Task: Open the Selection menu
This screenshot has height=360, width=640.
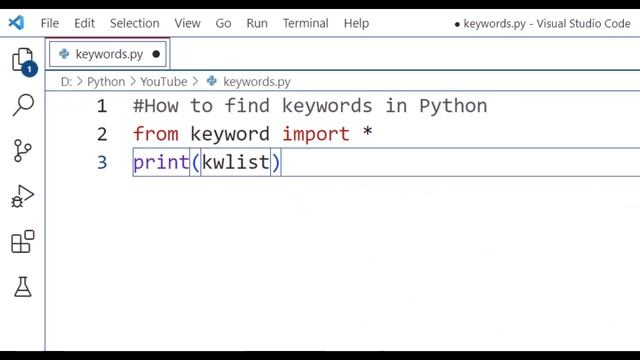Action: pyautogui.click(x=135, y=23)
